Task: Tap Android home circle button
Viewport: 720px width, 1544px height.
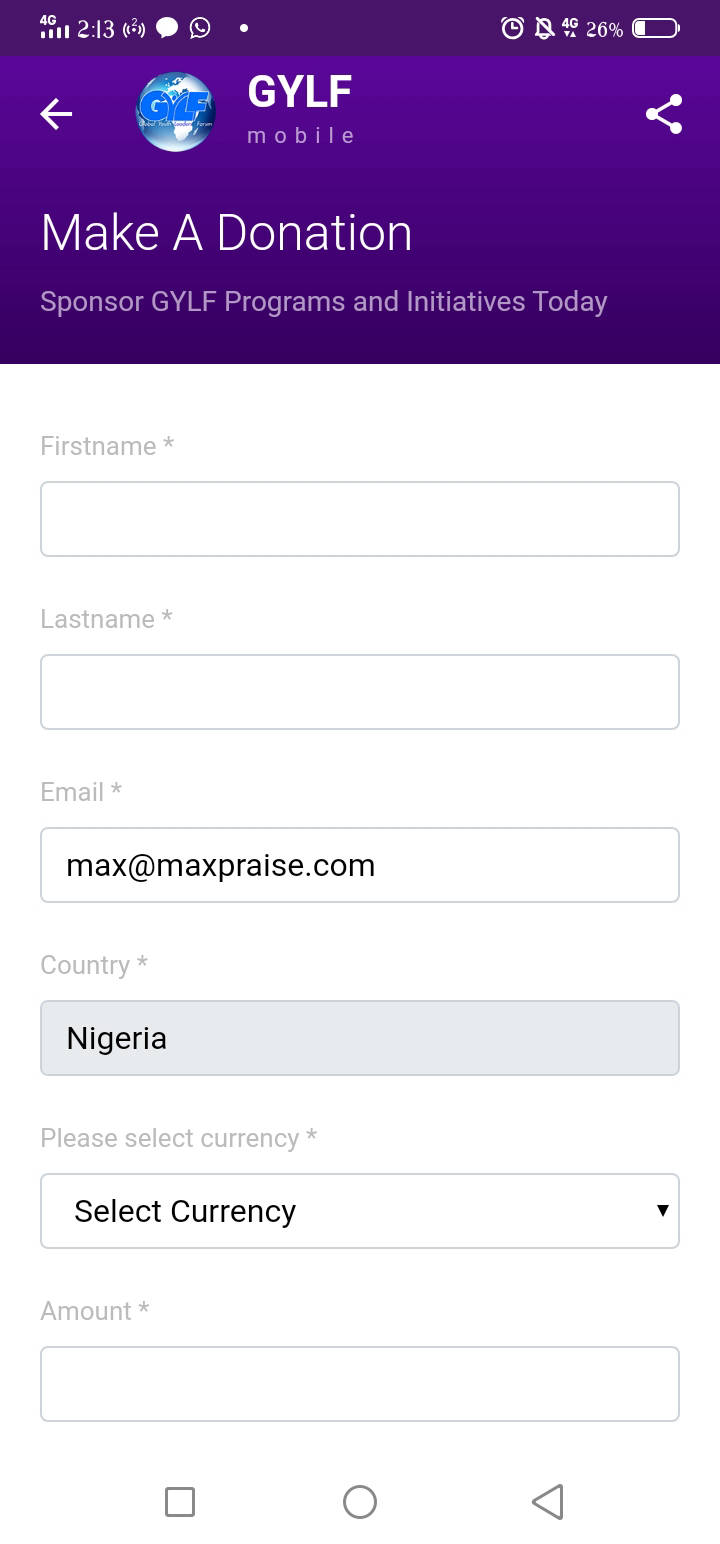Action: [360, 1501]
